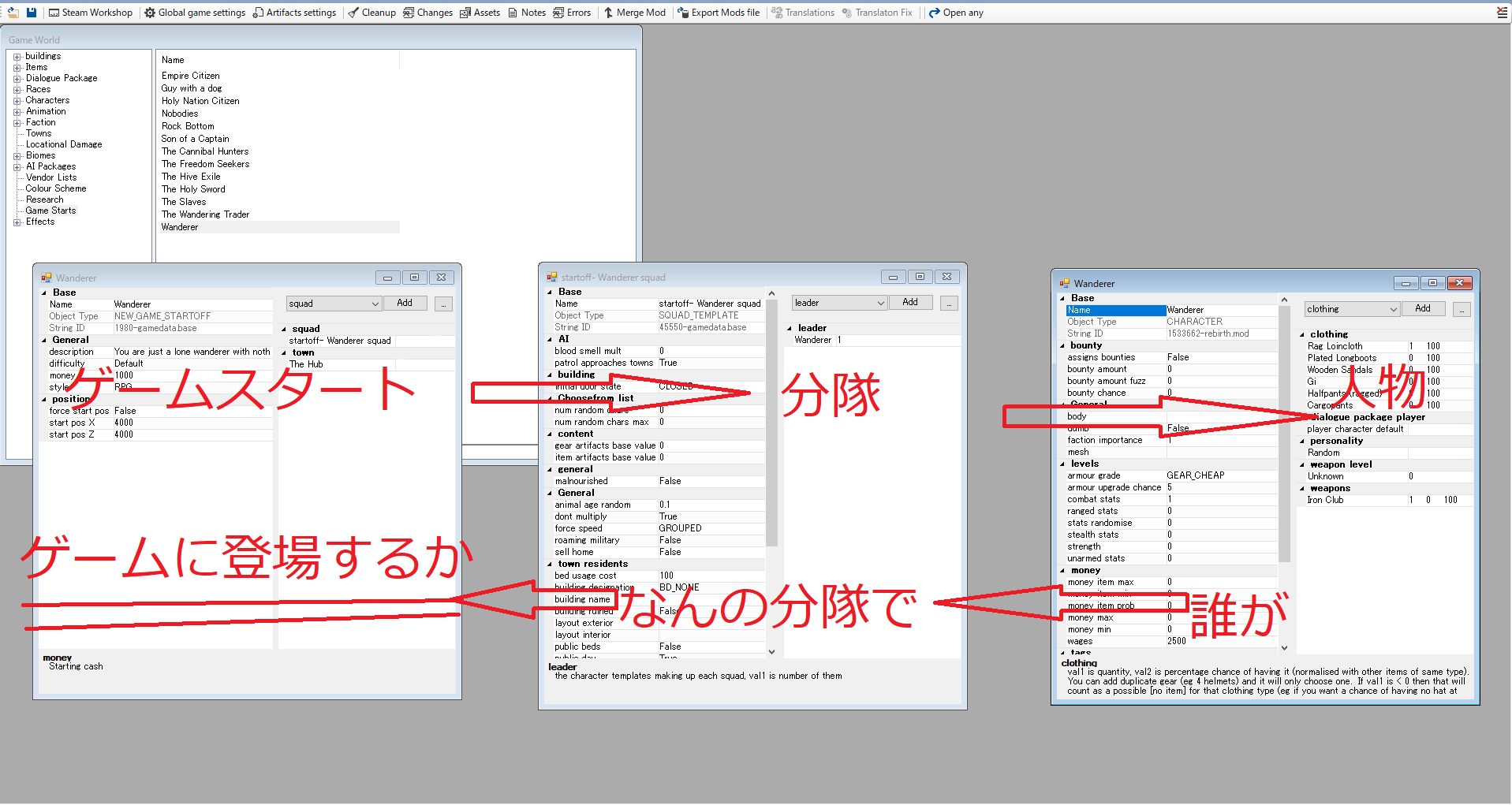1512x805 pixels.
Task: Expand the Dialogue Package tree node
Action: [x=17, y=79]
